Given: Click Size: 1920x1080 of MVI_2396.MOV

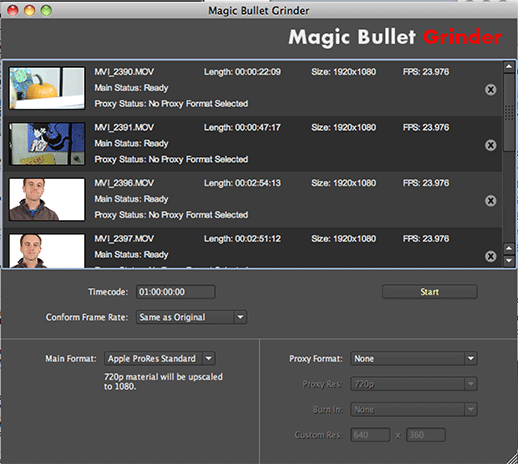Looking at the screenshot, I should [344, 183].
